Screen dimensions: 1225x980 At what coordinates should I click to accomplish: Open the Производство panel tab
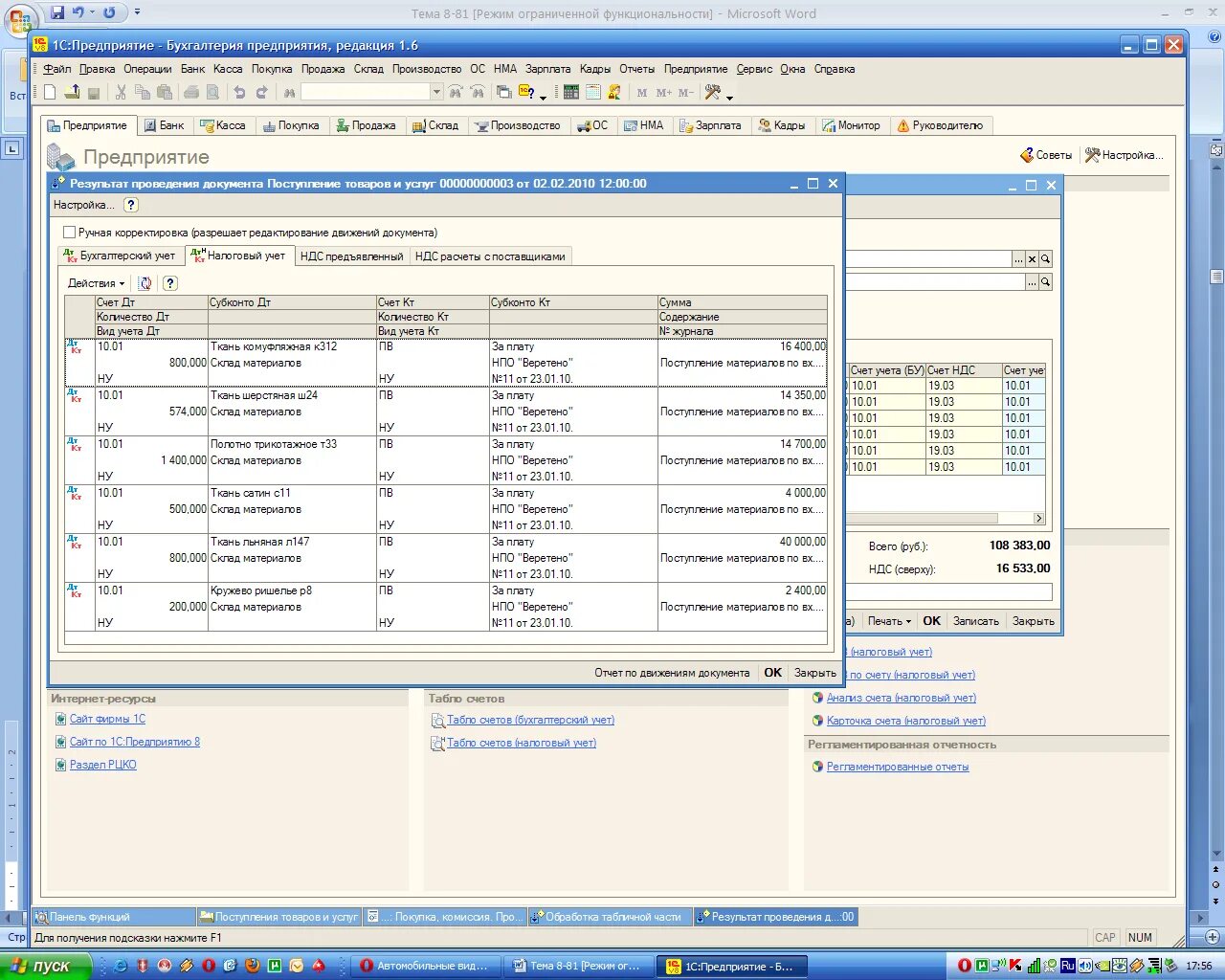(518, 125)
